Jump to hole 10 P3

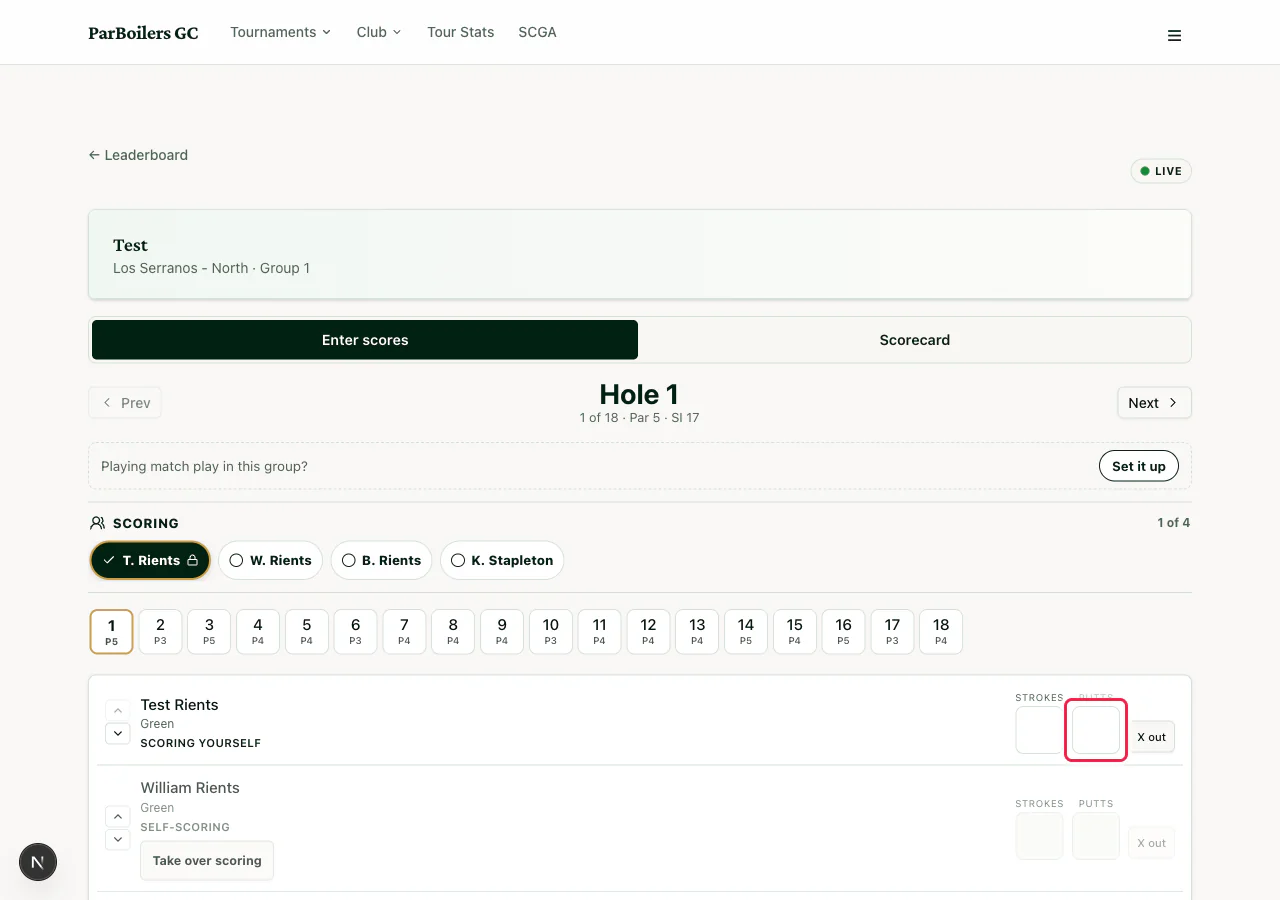coord(551,632)
